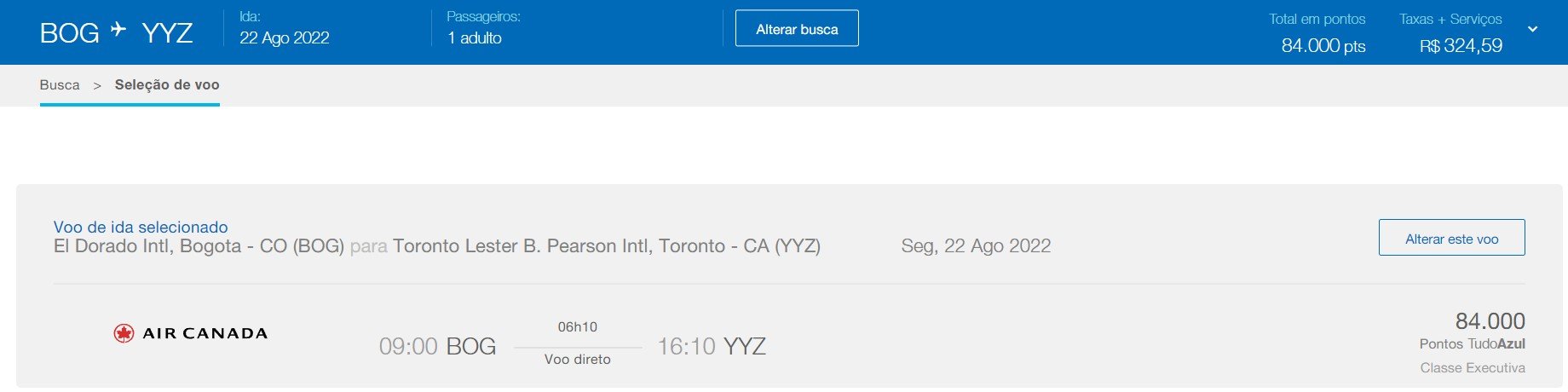Click the Voo de ida selecionado heading
1568x392 pixels.
point(141,227)
